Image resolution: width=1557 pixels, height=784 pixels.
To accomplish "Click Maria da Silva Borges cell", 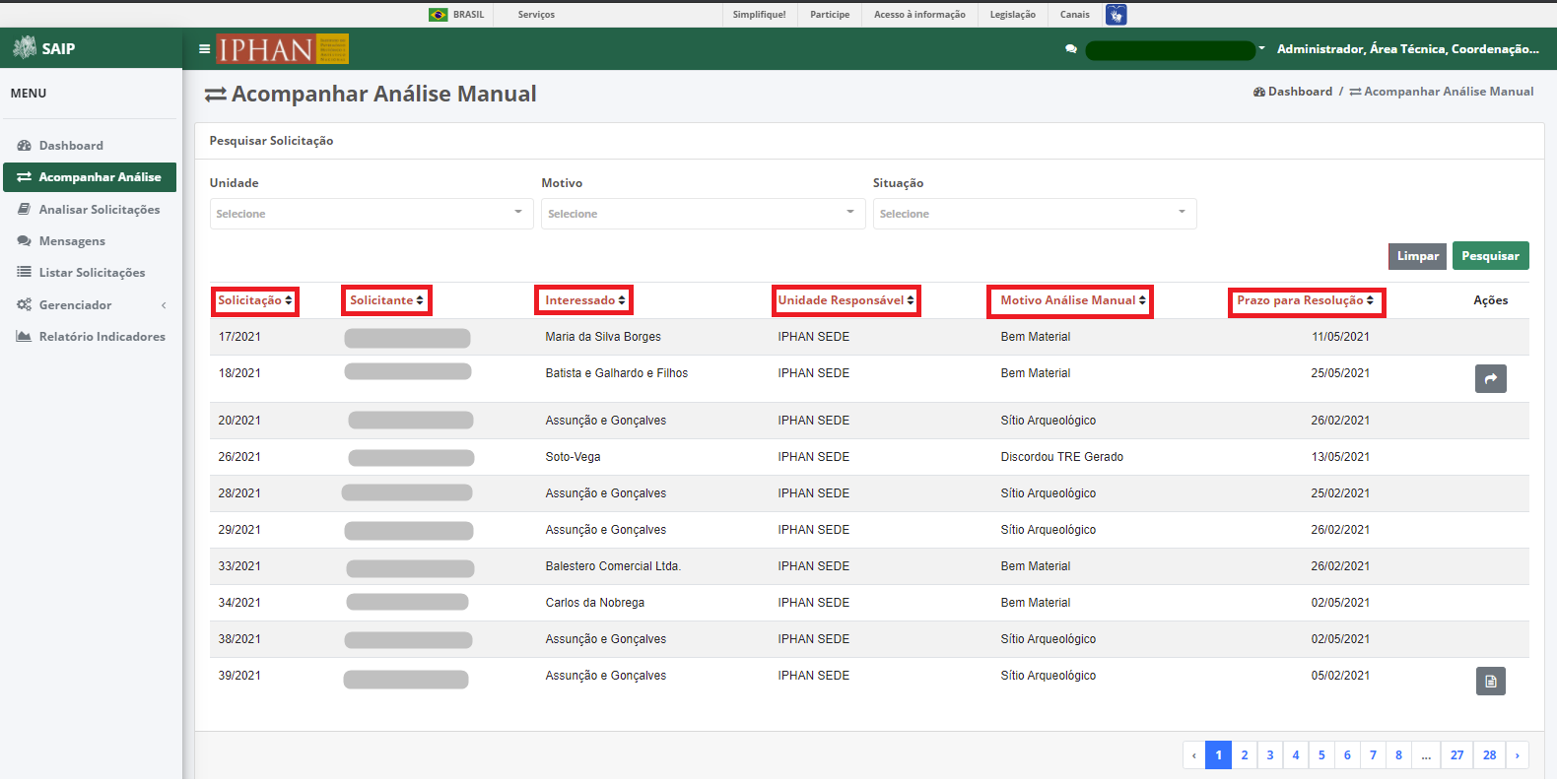I will (x=603, y=337).
